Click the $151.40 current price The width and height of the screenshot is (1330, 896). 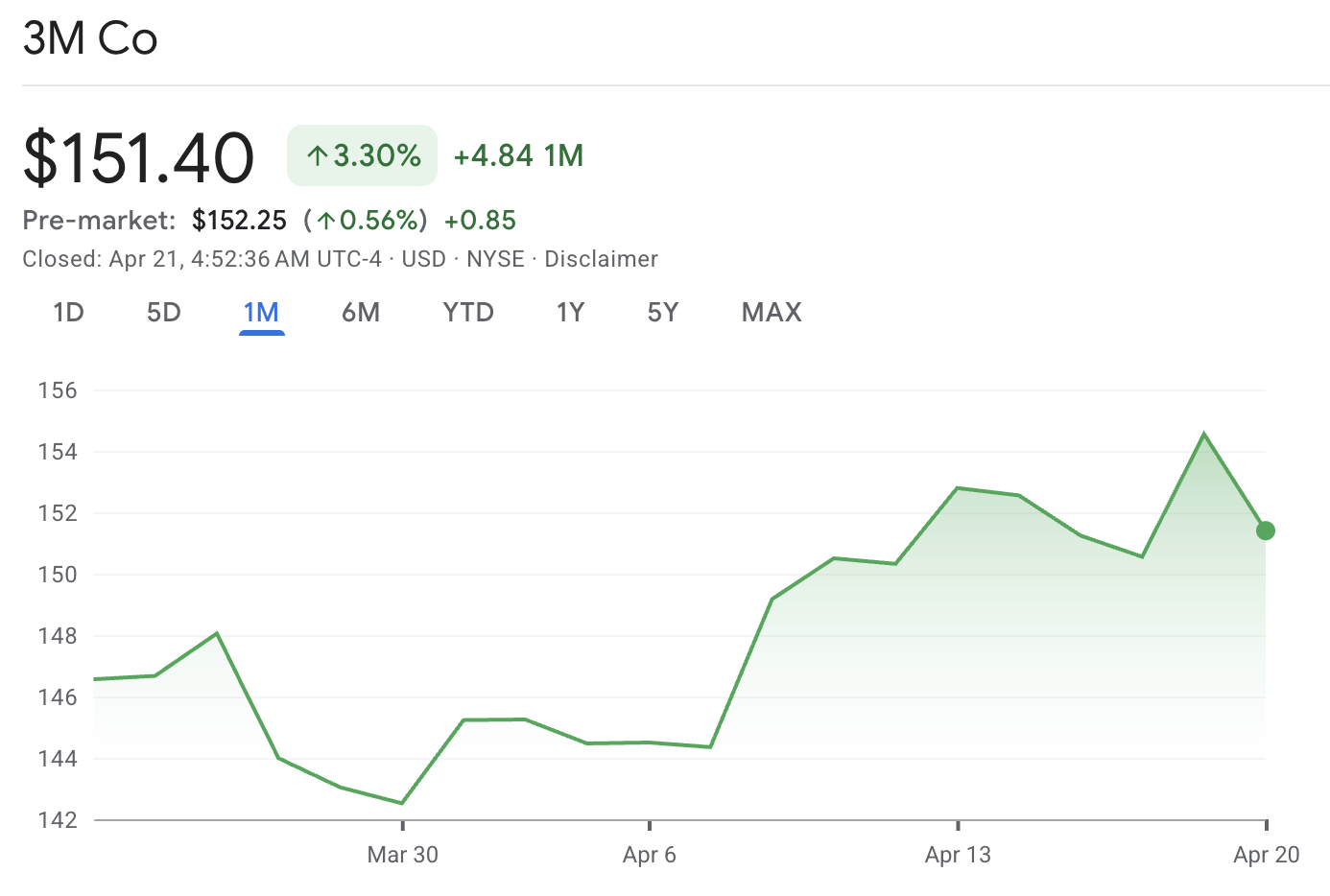pyautogui.click(x=138, y=157)
